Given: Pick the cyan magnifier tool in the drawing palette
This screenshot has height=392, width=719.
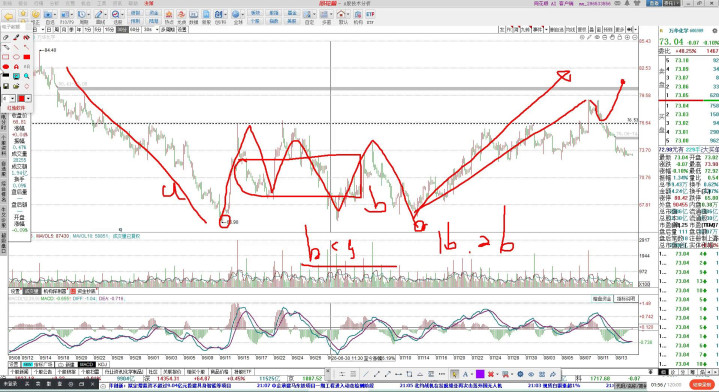Looking at the screenshot, I should pos(27,76).
